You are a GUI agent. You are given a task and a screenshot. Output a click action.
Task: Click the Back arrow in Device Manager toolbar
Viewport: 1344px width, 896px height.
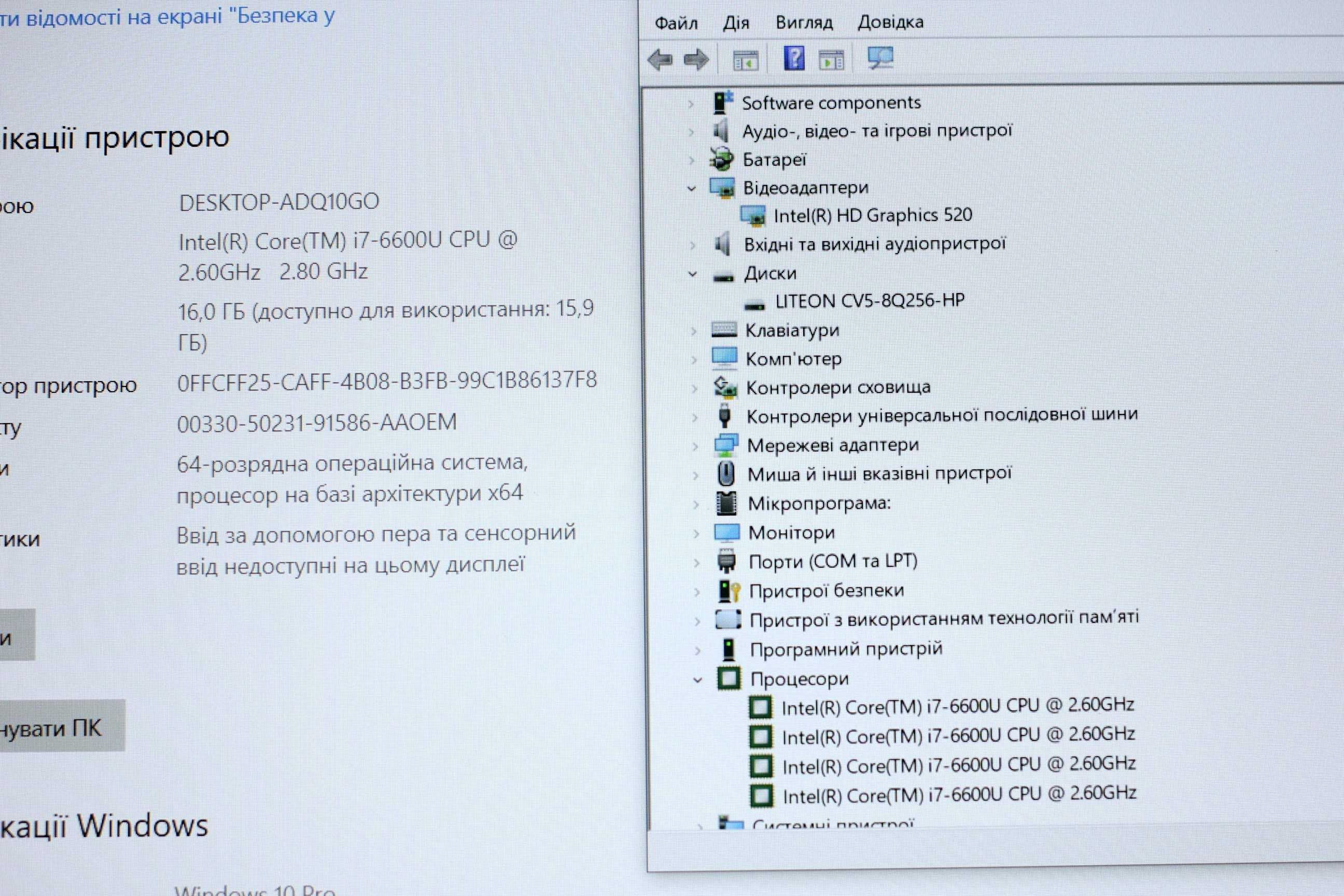[x=660, y=60]
